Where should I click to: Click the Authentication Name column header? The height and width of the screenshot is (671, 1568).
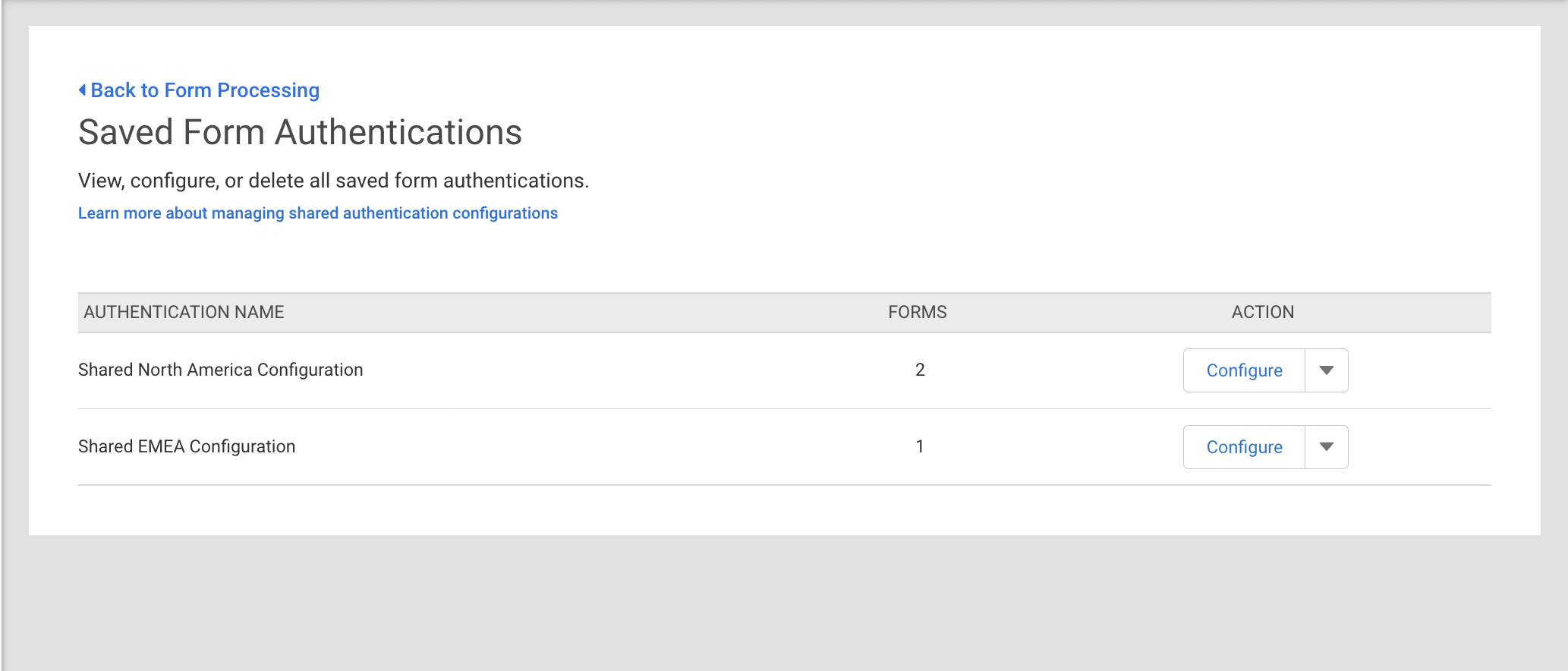pos(184,312)
